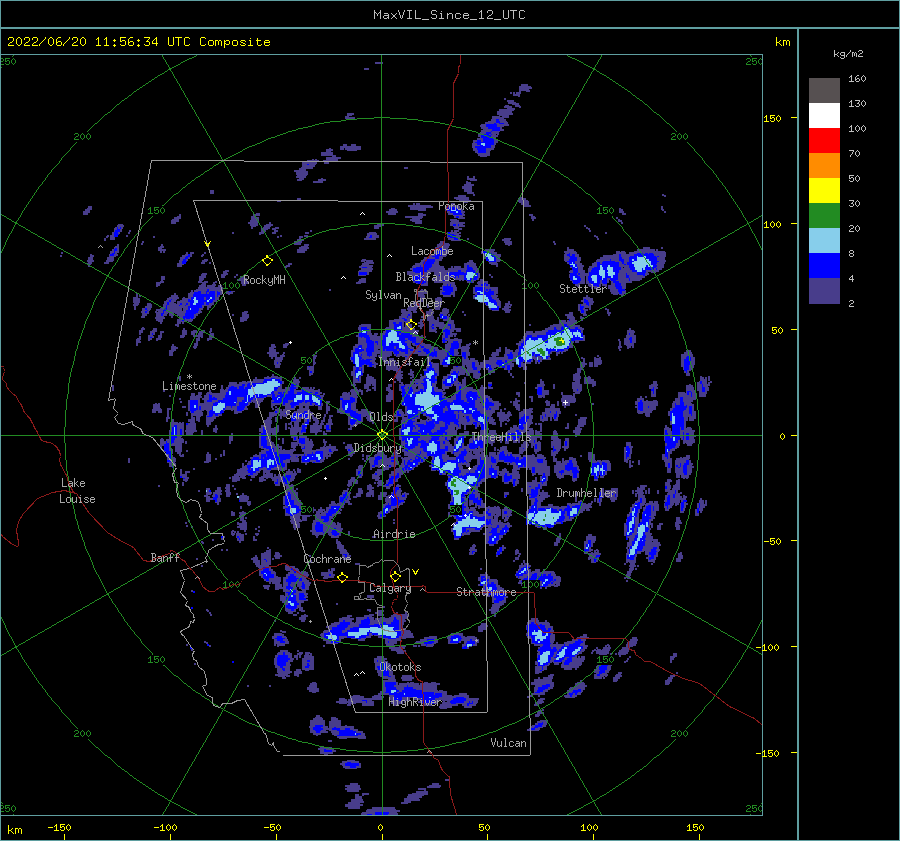The image size is (900, 841).
Task: Click the yellow diamond marker at RedDeer
Action: [412, 325]
